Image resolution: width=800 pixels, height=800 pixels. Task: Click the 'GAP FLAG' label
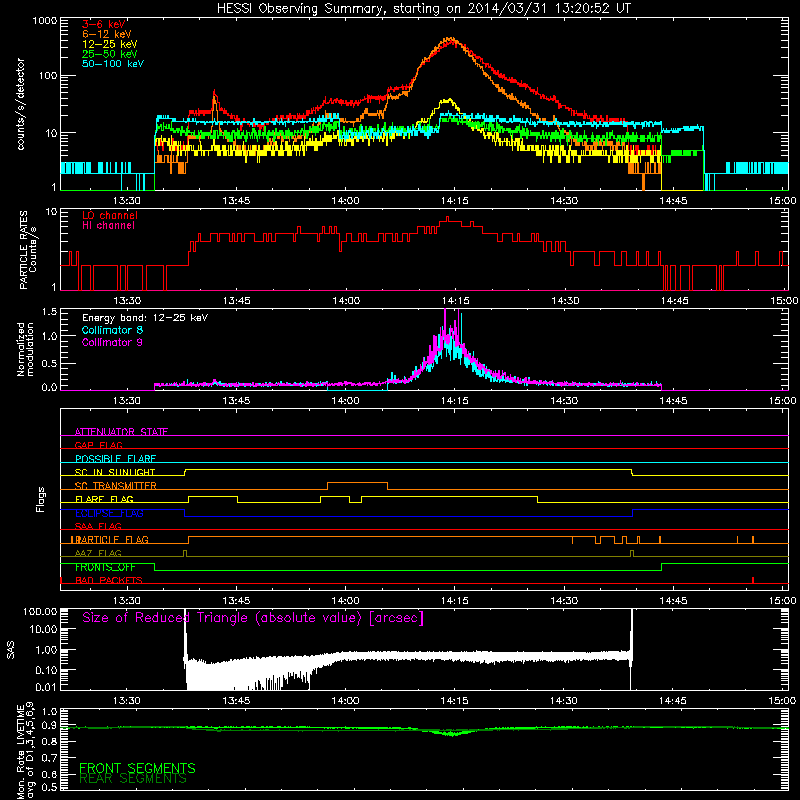[98, 445]
